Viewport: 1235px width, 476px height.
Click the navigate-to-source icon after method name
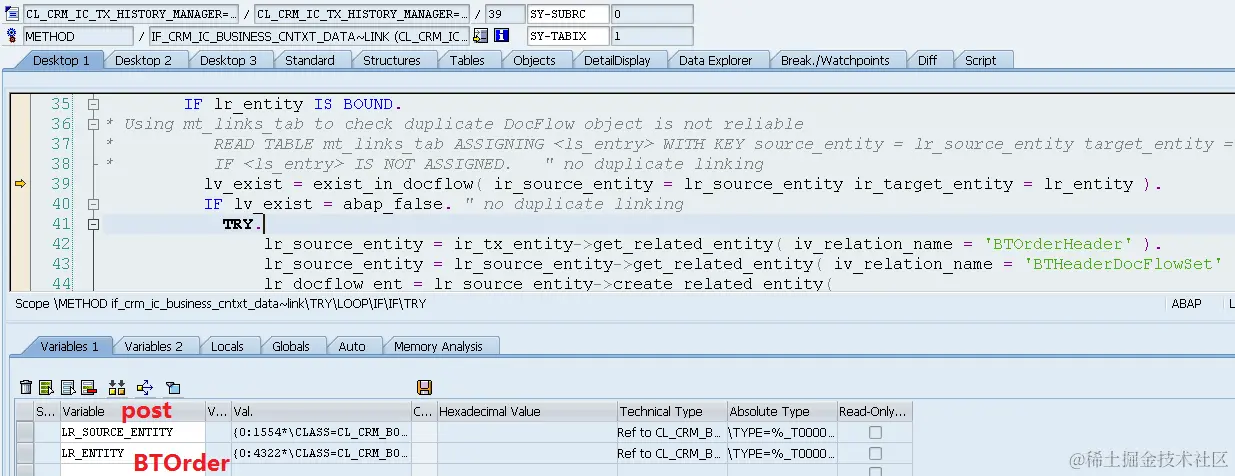click(x=481, y=35)
